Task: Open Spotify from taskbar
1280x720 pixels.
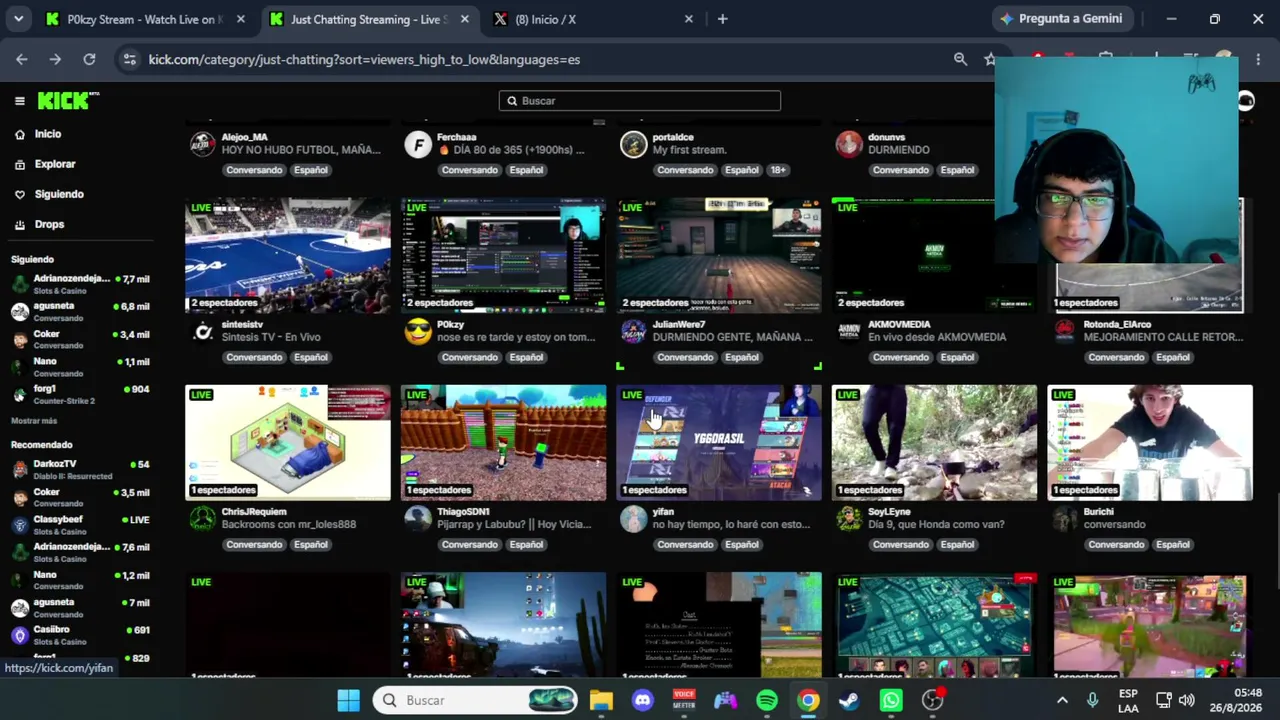Action: point(767,700)
